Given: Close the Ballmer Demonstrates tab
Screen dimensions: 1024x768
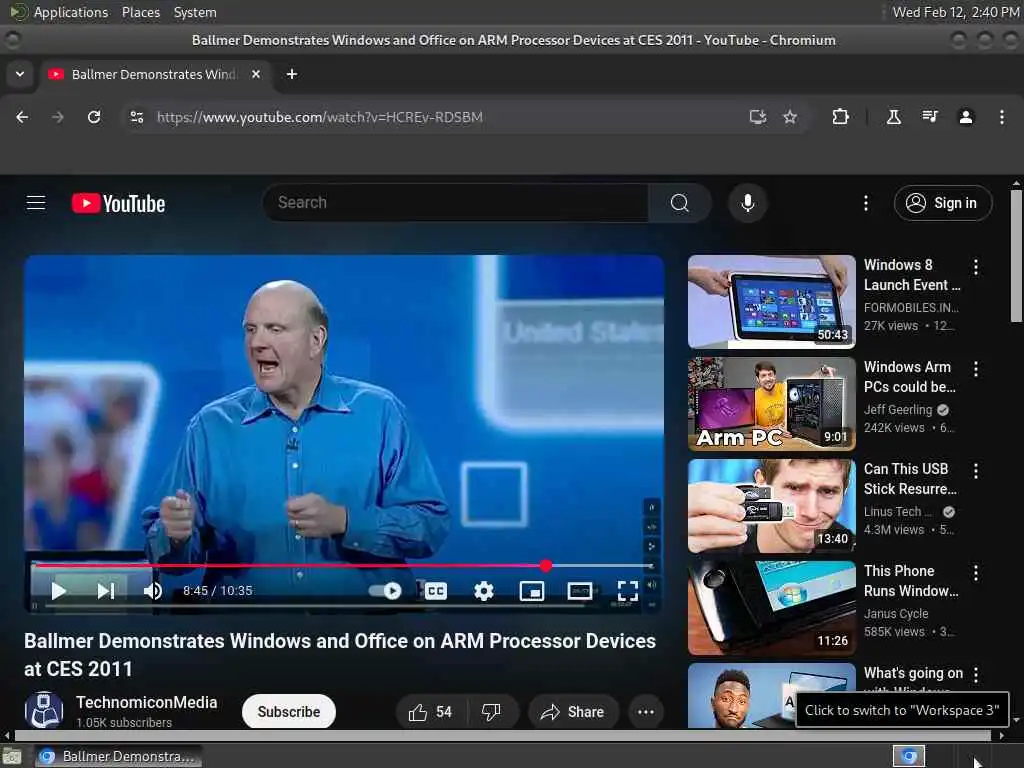Looking at the screenshot, I should (x=256, y=74).
